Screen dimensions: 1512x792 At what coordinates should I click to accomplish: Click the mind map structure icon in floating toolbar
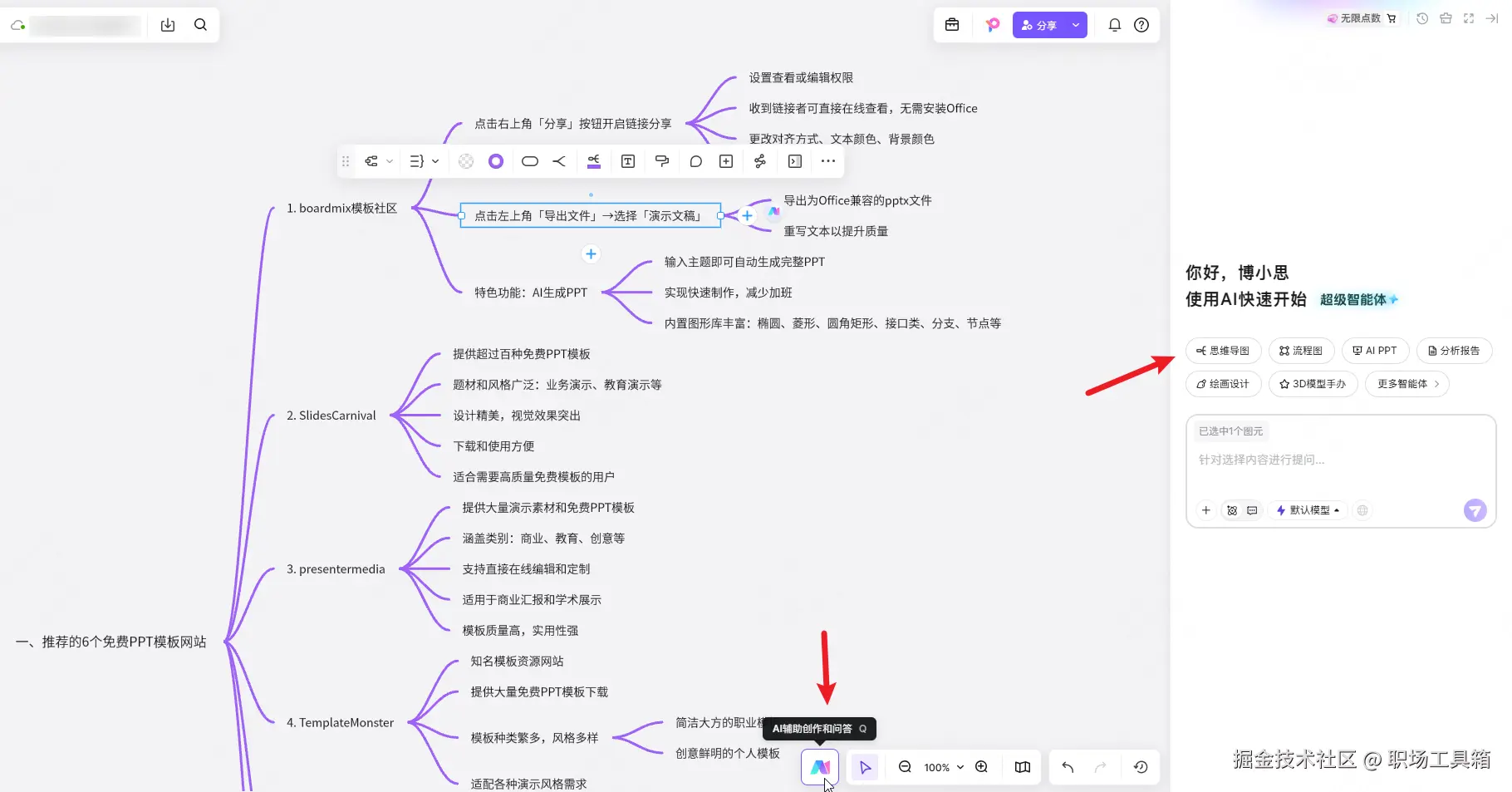(371, 161)
